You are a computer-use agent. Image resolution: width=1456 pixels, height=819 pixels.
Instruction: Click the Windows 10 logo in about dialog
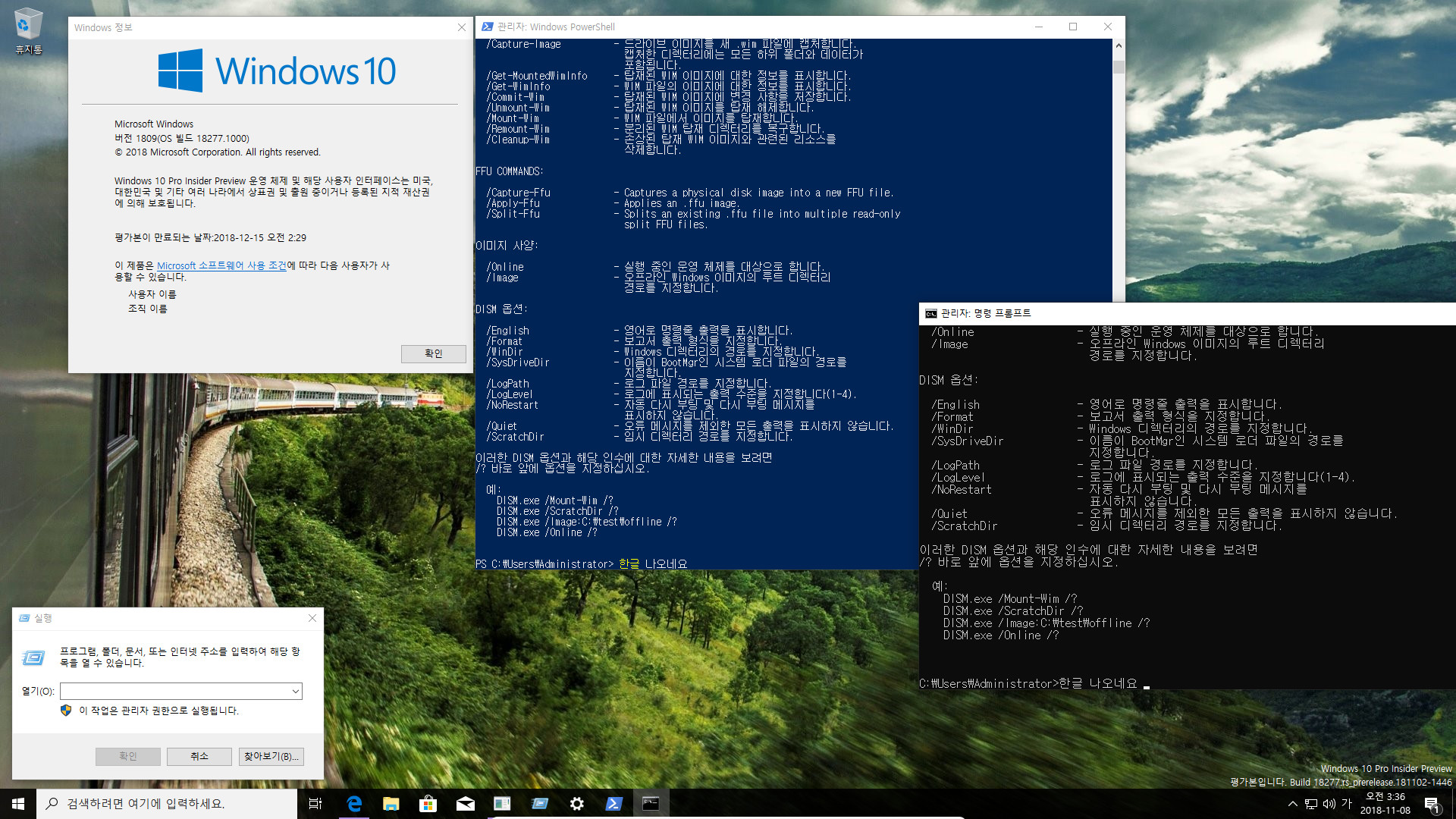tap(277, 71)
